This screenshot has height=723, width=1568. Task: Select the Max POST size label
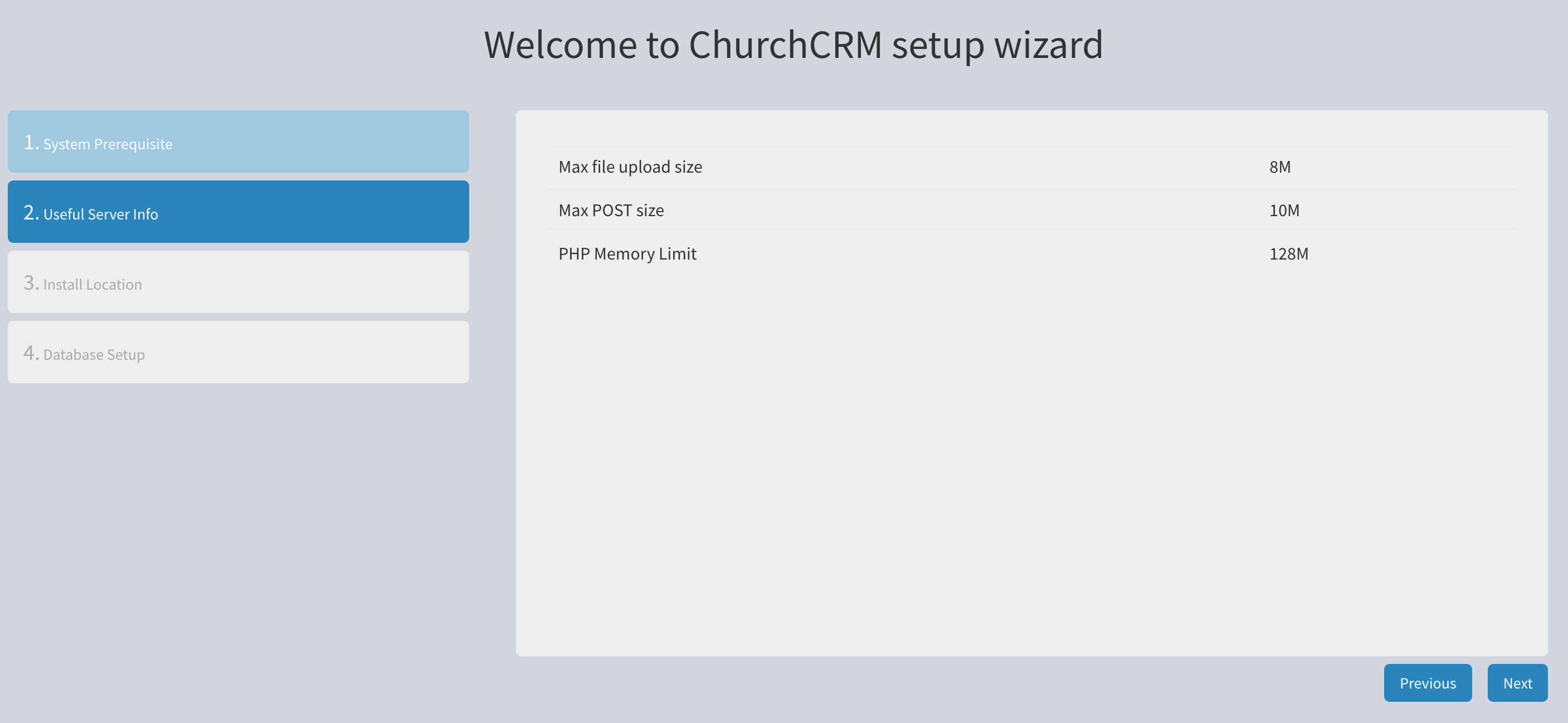pyautogui.click(x=611, y=211)
